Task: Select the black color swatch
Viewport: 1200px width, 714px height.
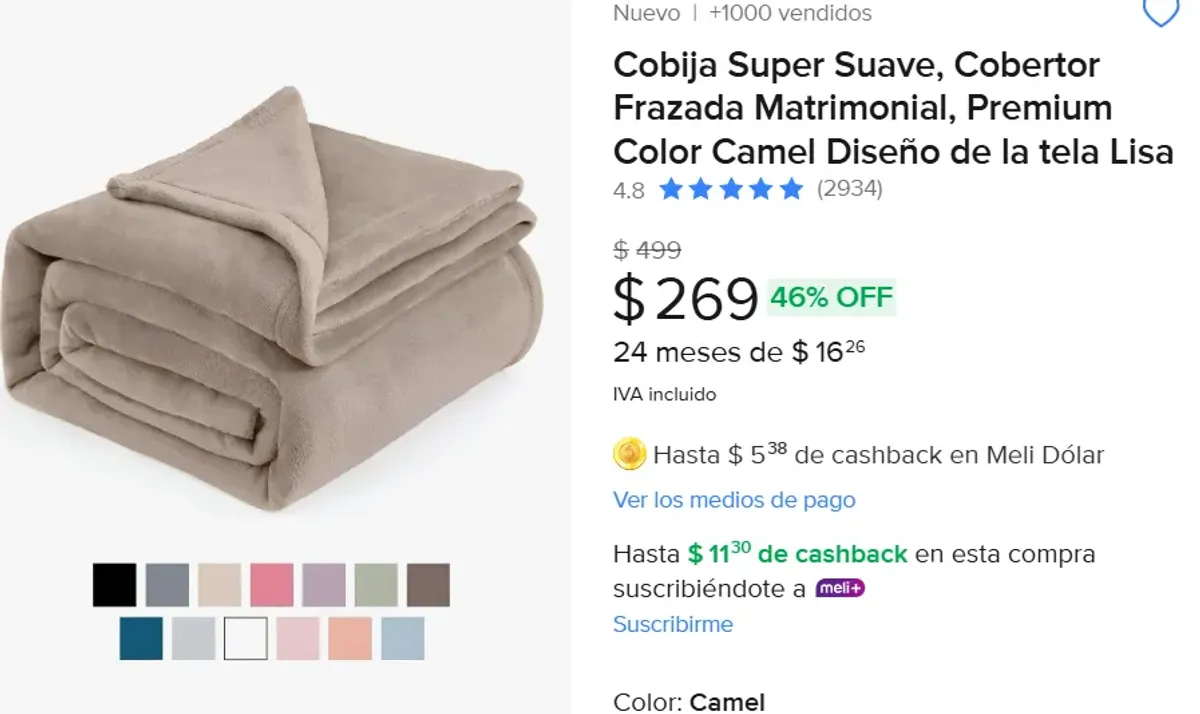Action: [x=115, y=585]
